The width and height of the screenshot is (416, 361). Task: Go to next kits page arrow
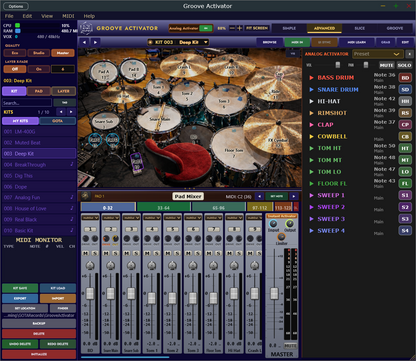[71, 112]
